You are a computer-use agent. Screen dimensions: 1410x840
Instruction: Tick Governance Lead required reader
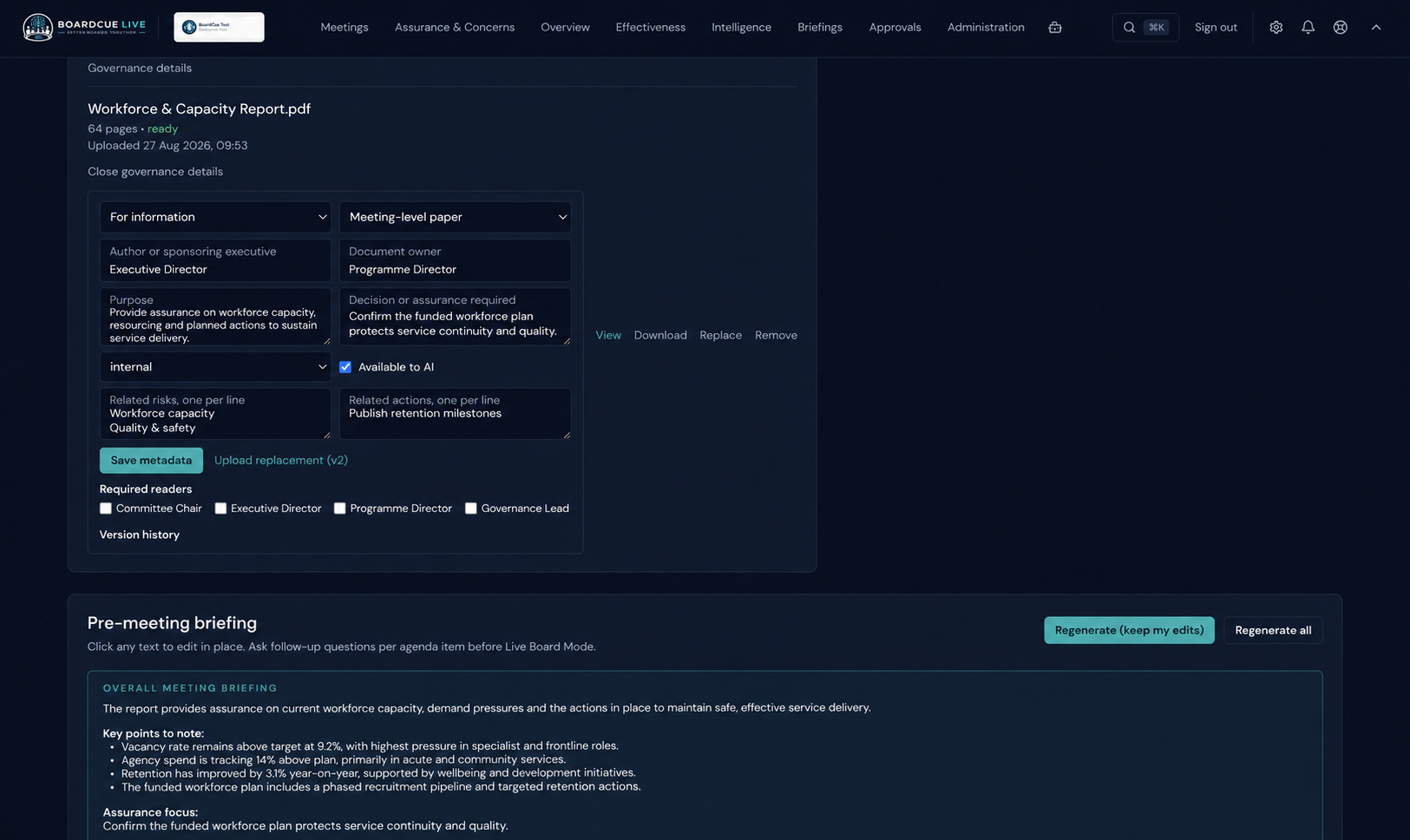click(x=471, y=509)
